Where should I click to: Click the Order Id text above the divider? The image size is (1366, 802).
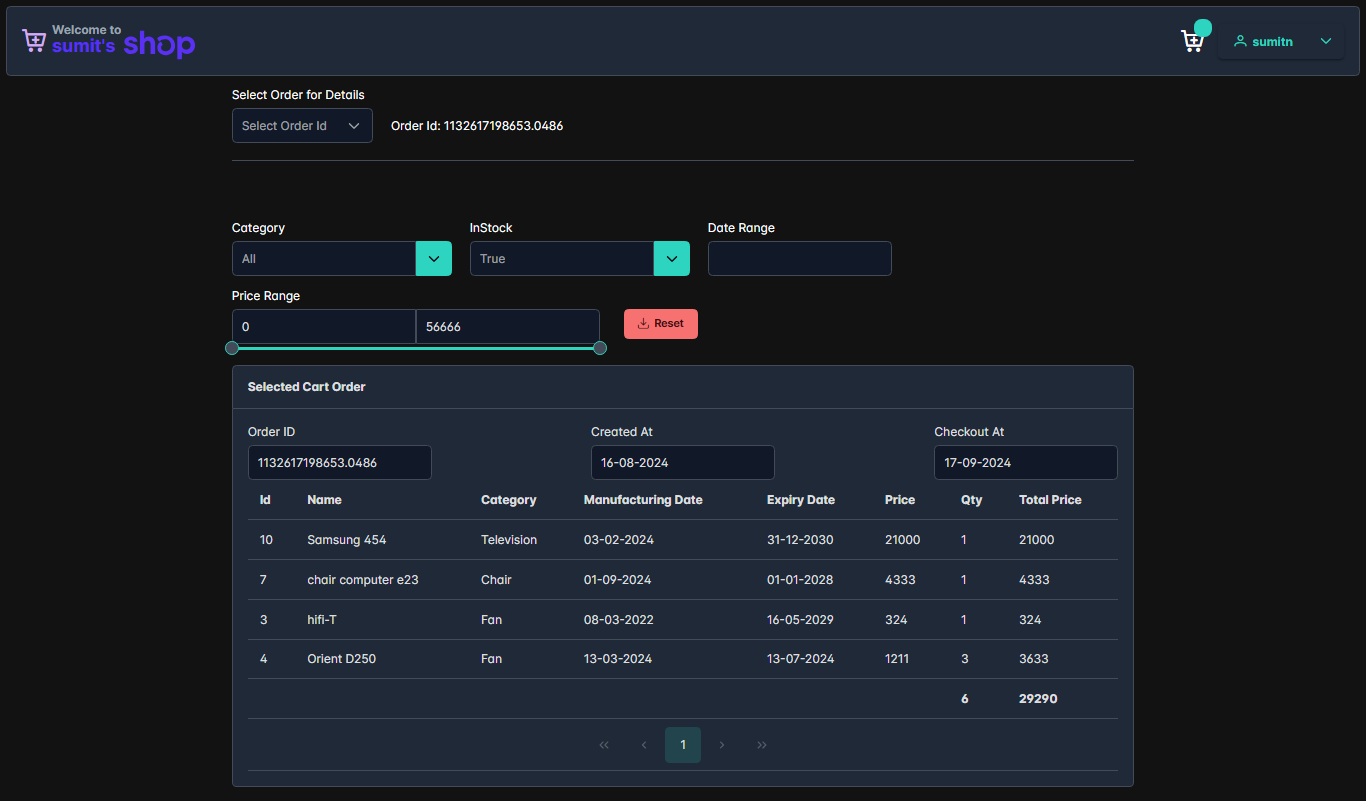[x=477, y=126]
